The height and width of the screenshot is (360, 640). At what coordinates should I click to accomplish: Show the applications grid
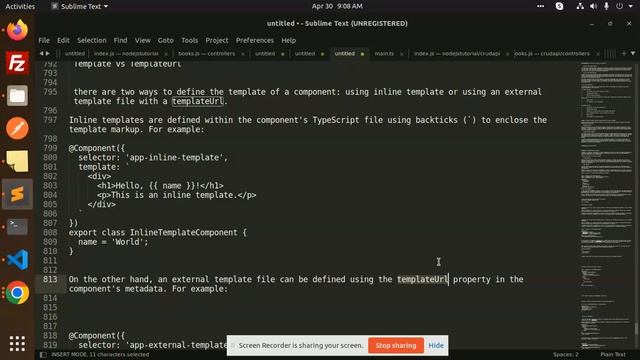point(17,343)
